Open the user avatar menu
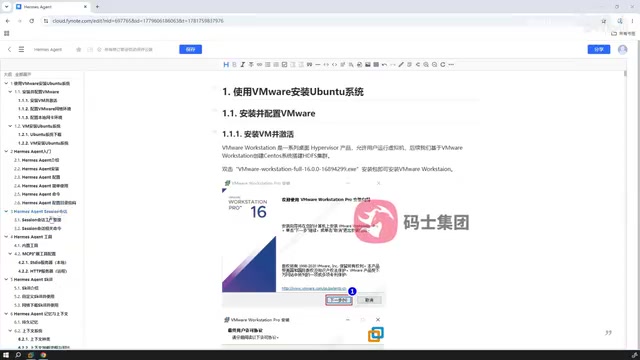The height and width of the screenshot is (360, 640). [x=622, y=49]
